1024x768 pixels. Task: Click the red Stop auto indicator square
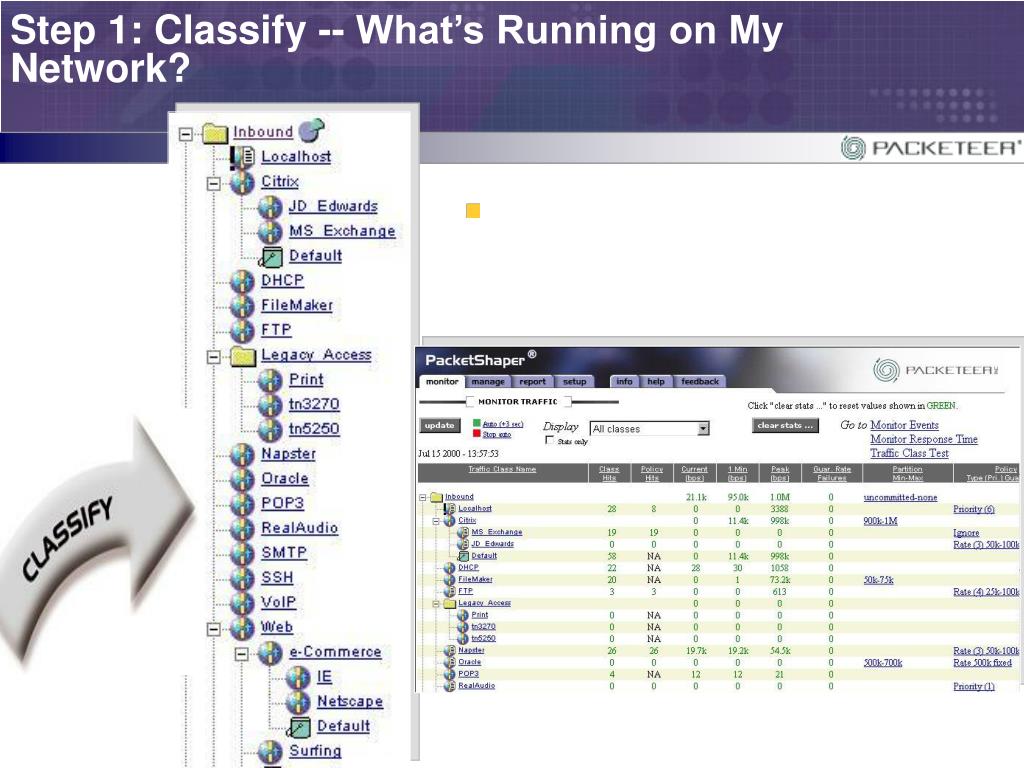coord(477,434)
